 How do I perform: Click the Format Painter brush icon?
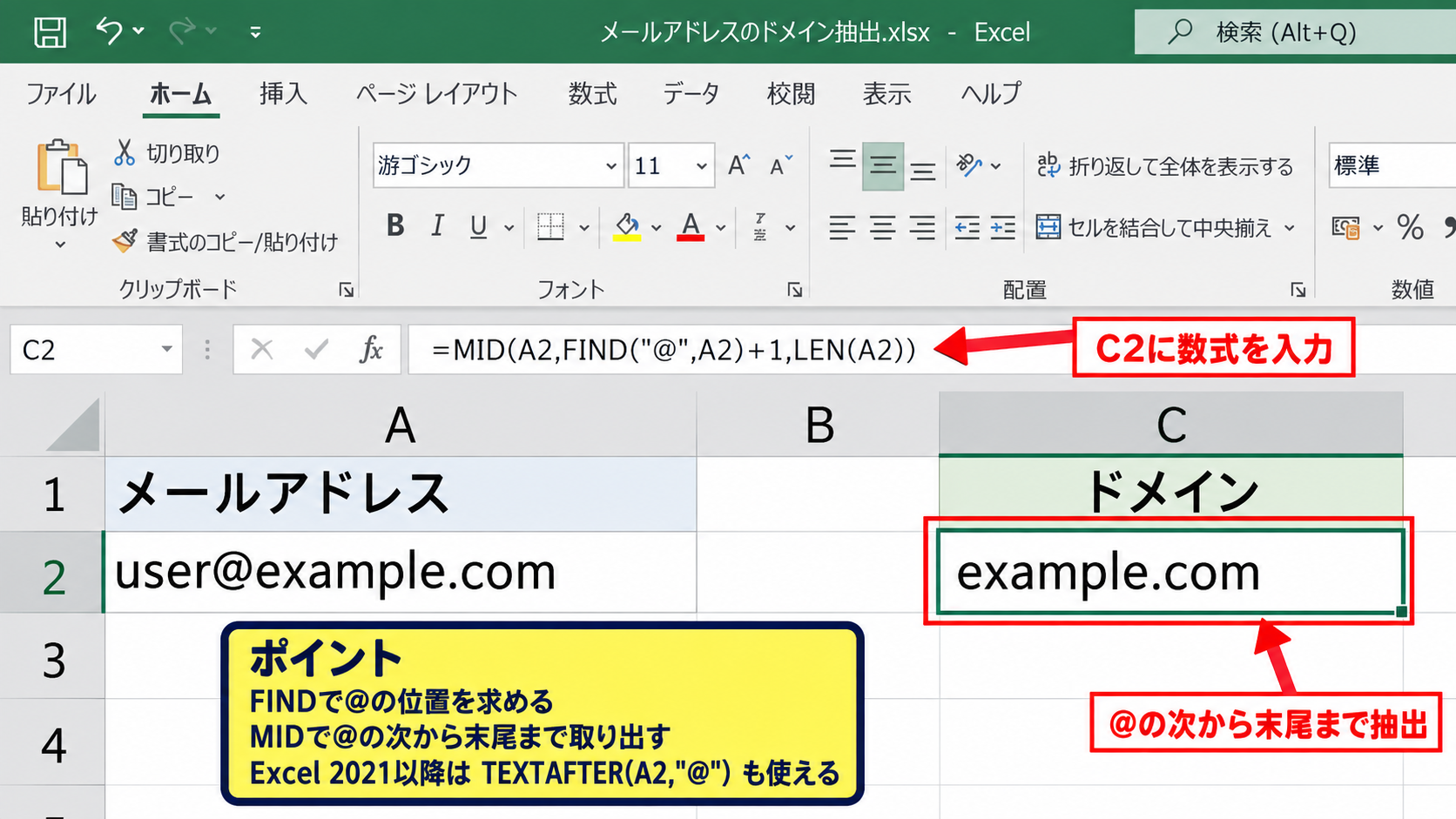(125, 241)
